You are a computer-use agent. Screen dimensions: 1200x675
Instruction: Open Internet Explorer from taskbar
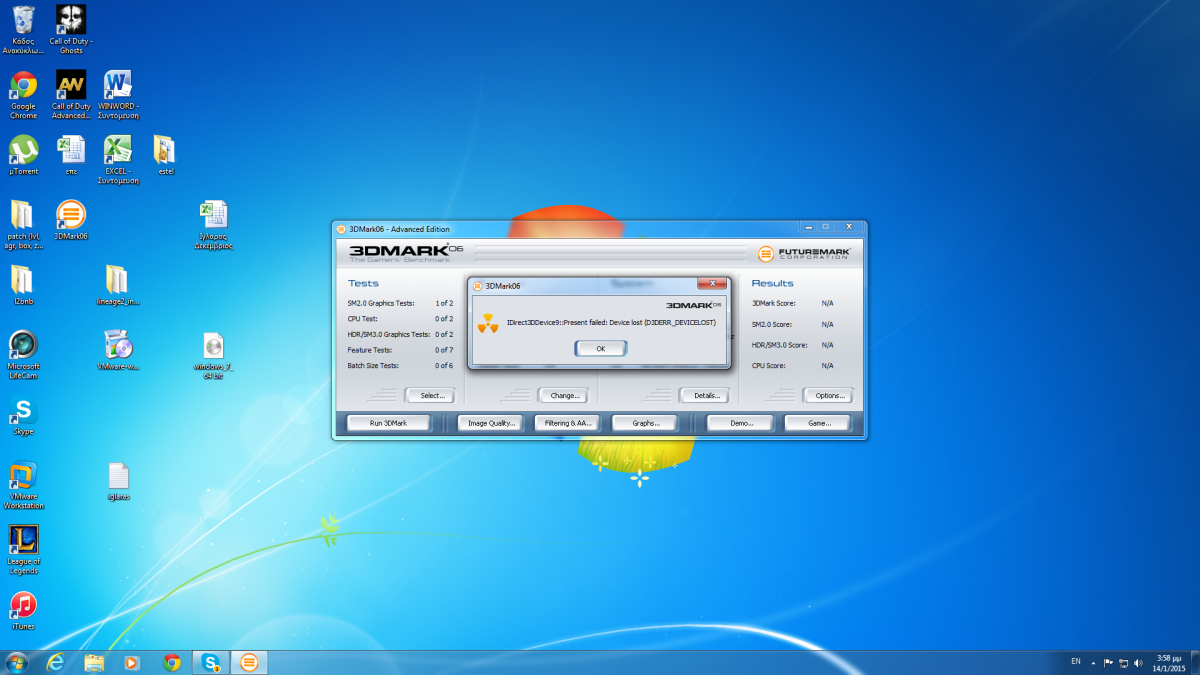pyautogui.click(x=55, y=662)
